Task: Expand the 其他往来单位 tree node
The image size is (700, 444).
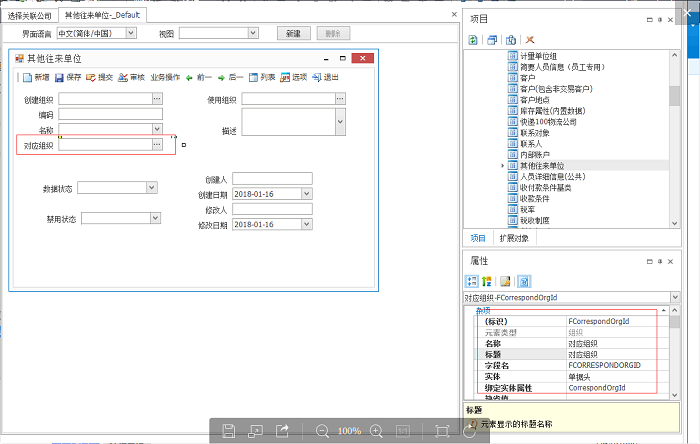Action: 502,165
